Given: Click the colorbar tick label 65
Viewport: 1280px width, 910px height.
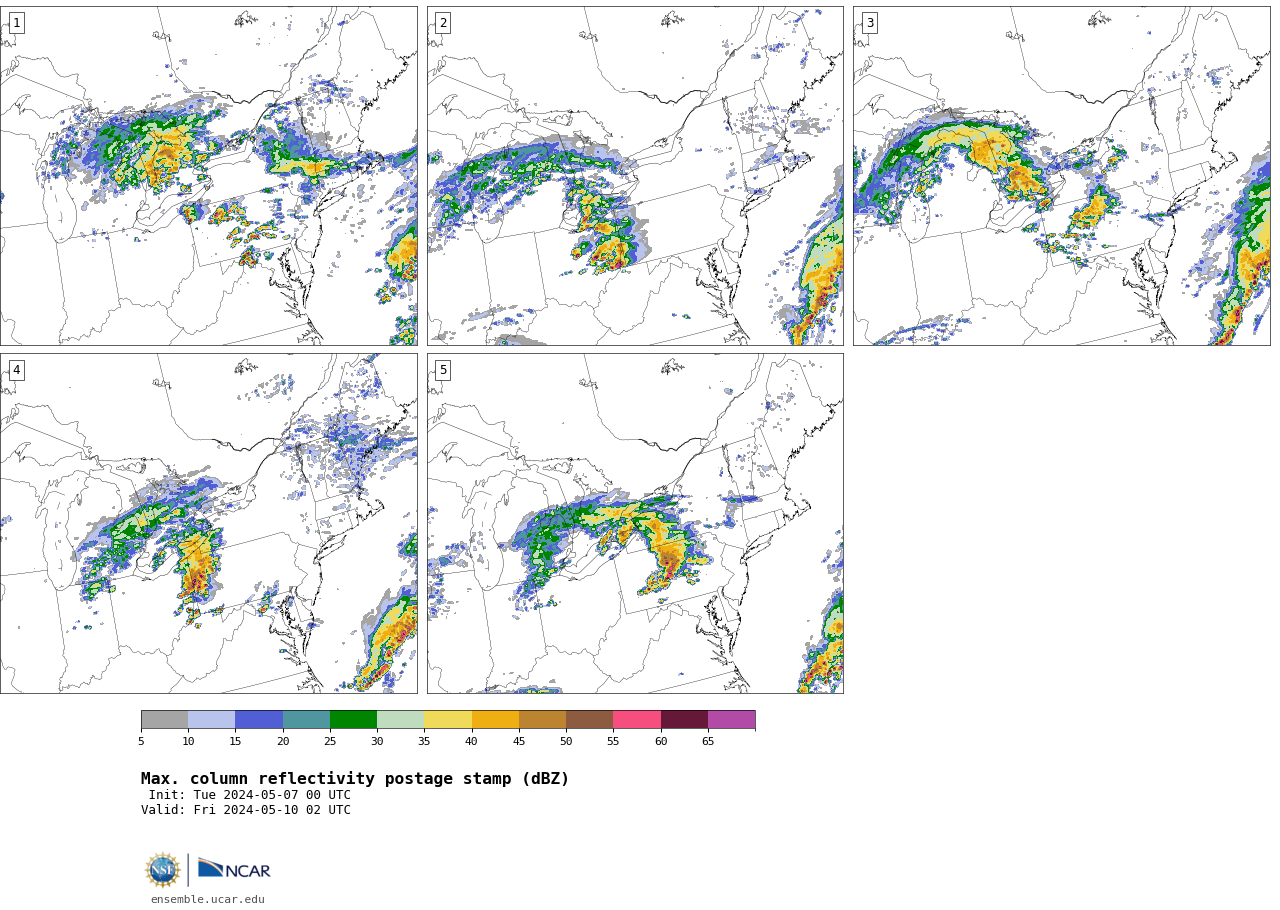Looking at the screenshot, I should pyautogui.click(x=708, y=741).
